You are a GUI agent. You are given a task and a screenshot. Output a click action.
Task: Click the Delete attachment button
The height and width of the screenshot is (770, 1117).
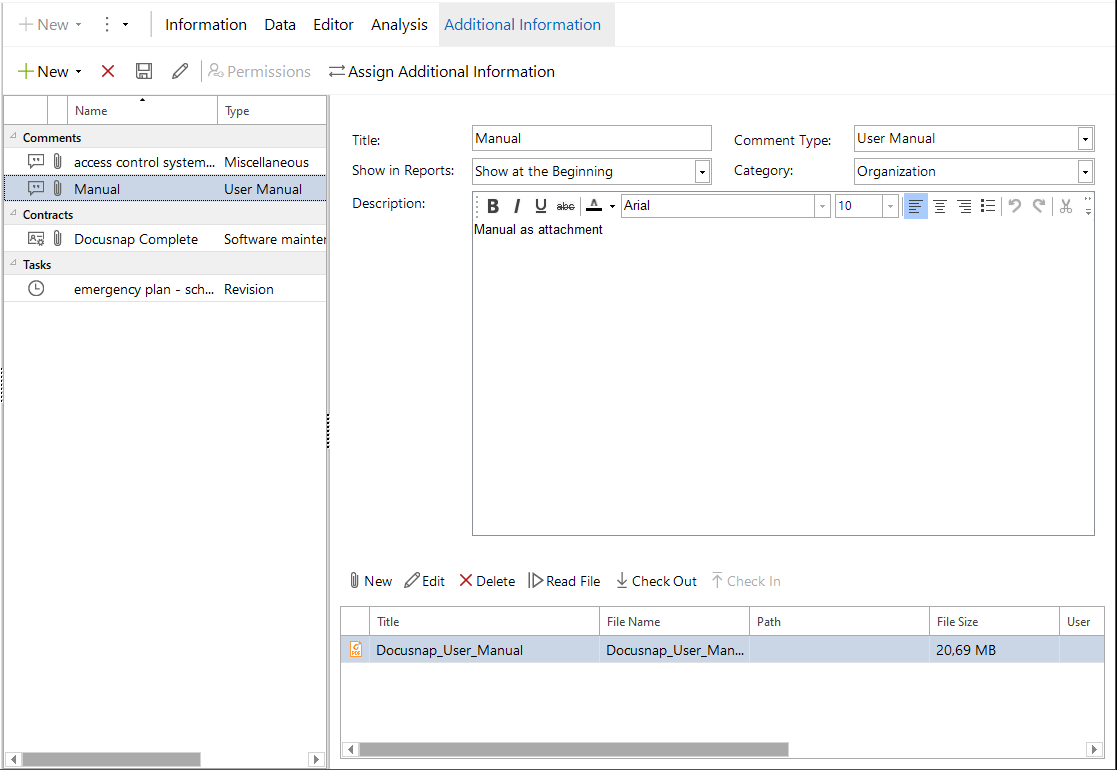487,581
